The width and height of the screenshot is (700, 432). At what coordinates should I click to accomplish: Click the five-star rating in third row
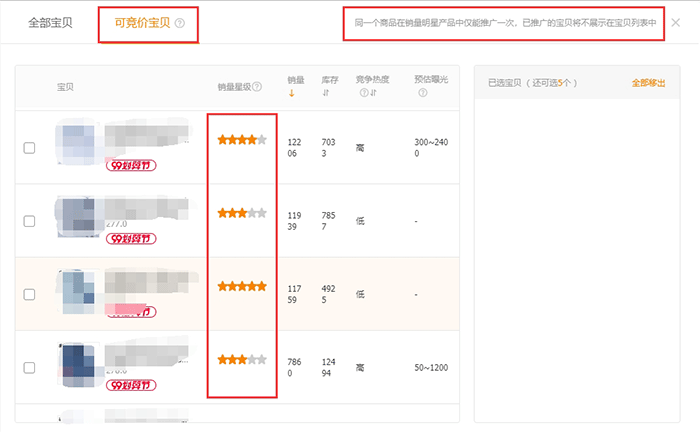point(242,286)
